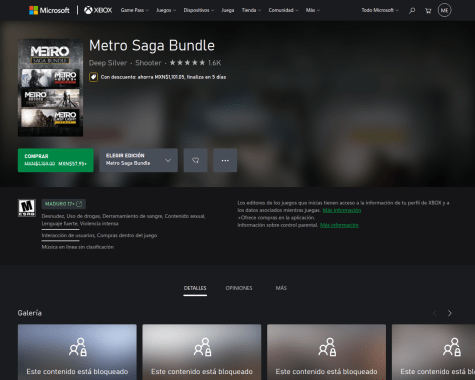Expand the Comunidad menu
The width and height of the screenshot is (475, 380).
[x=283, y=10]
